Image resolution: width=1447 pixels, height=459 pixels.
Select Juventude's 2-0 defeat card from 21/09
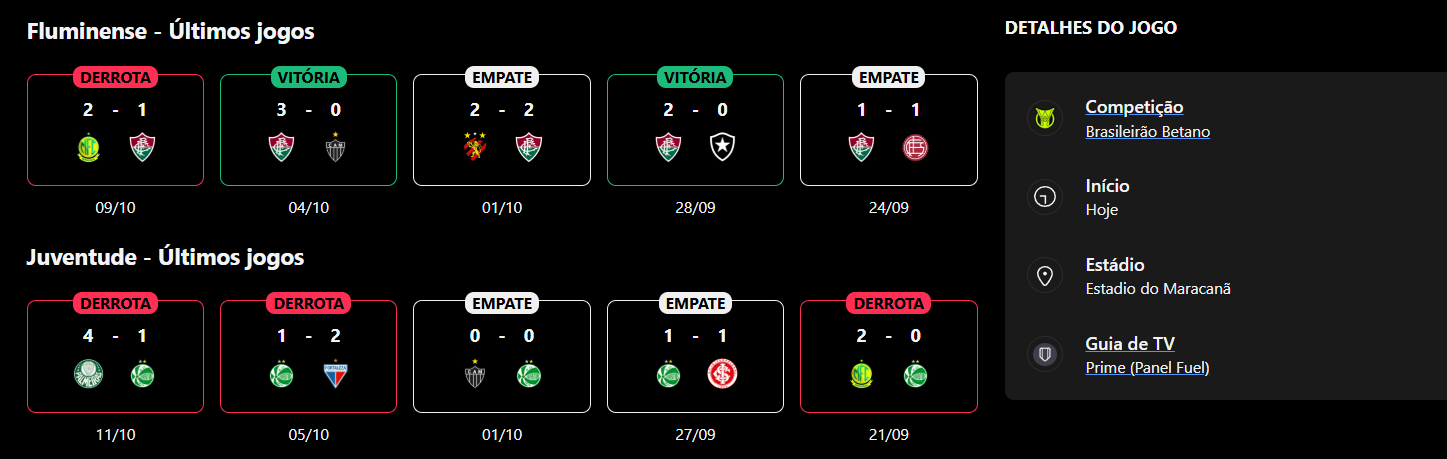click(888, 357)
